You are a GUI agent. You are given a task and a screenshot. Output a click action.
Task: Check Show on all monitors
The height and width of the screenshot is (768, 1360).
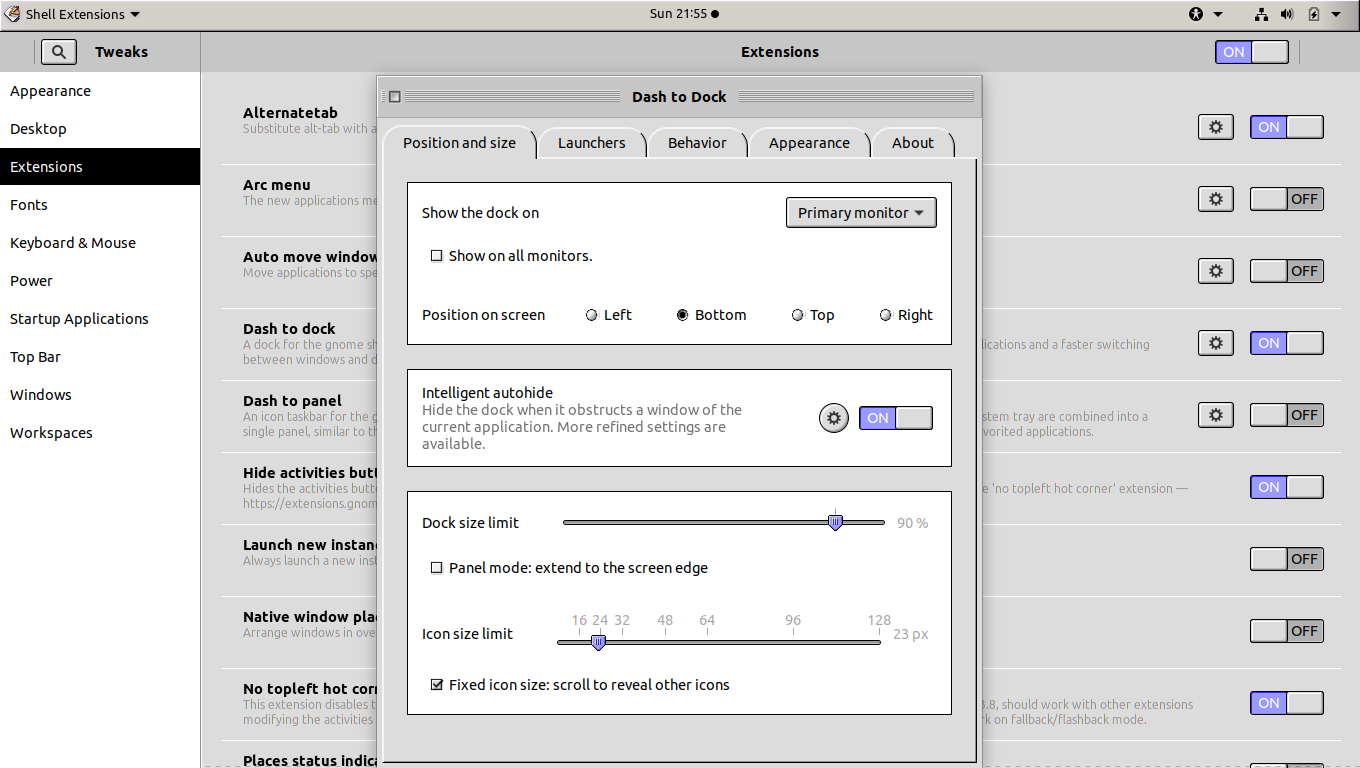click(x=436, y=256)
